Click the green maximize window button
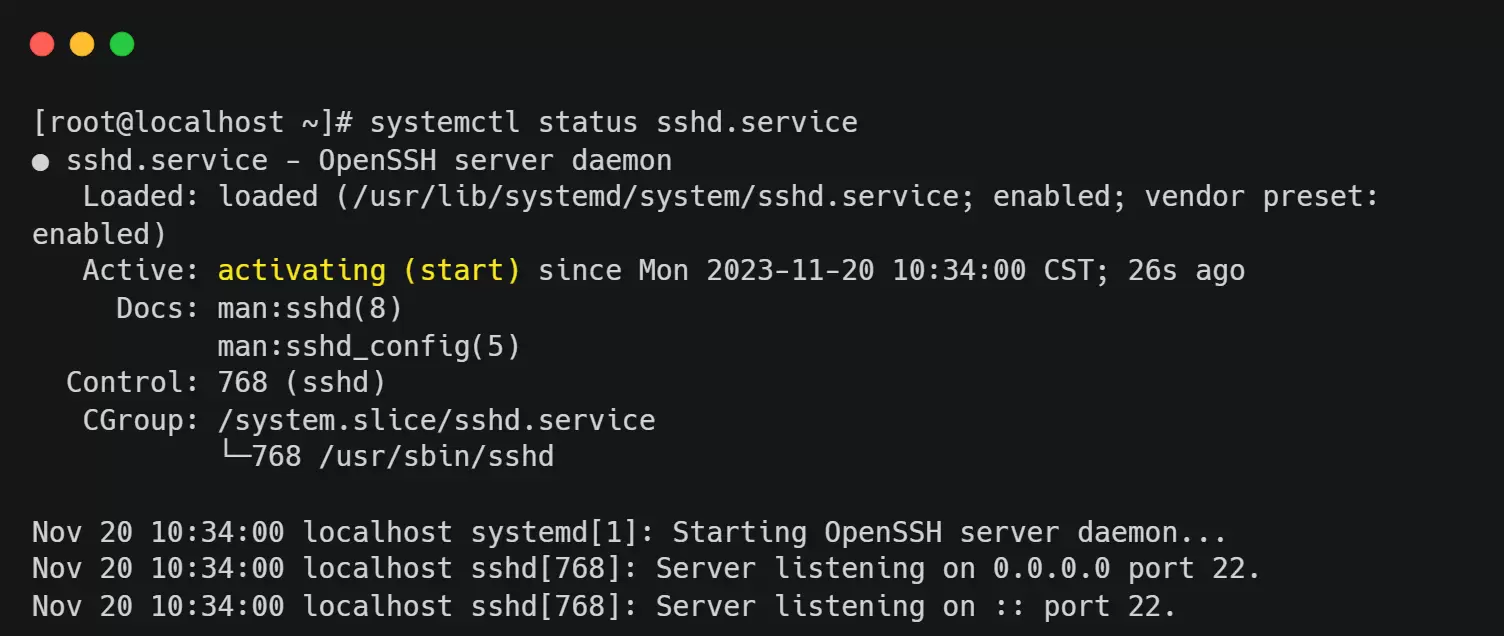This screenshot has width=1504, height=636. tap(122, 44)
